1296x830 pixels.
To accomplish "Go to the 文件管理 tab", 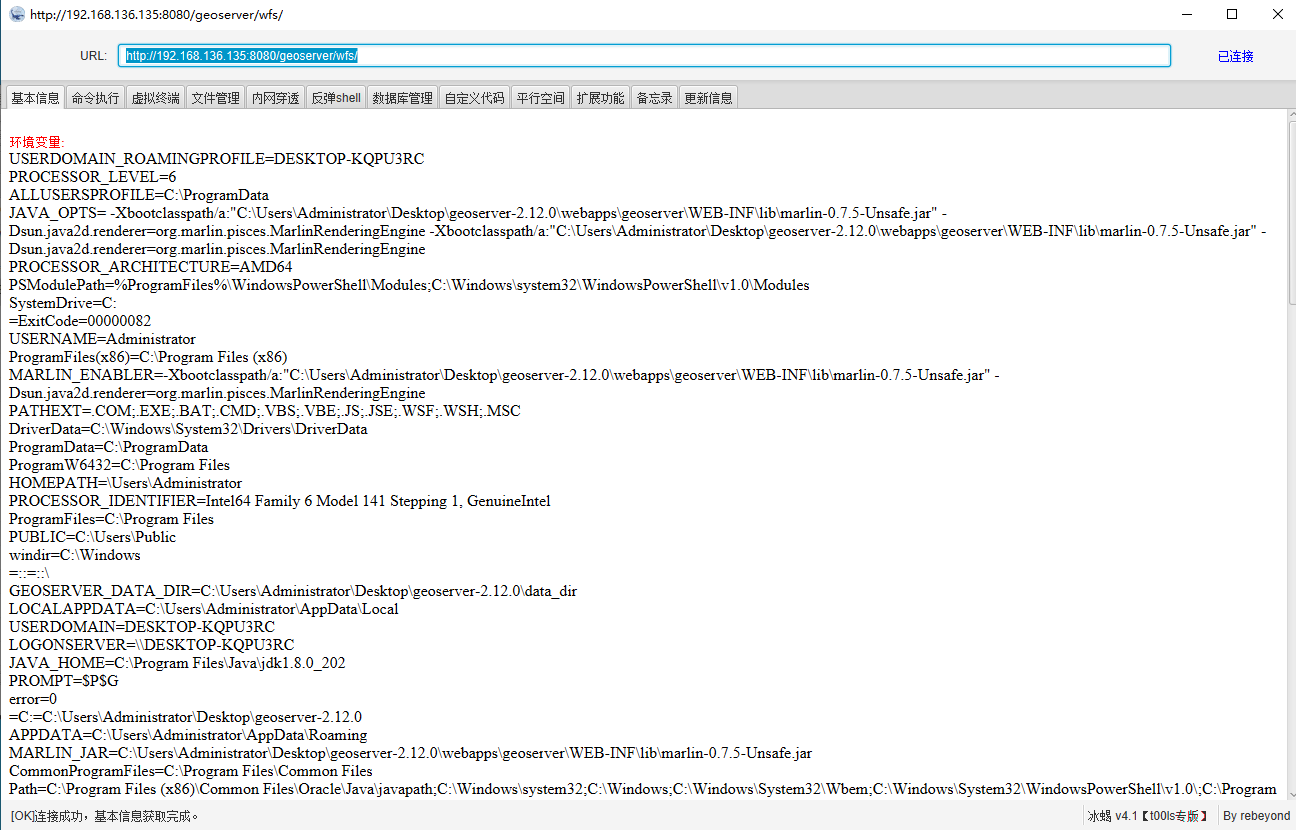I will [216, 98].
